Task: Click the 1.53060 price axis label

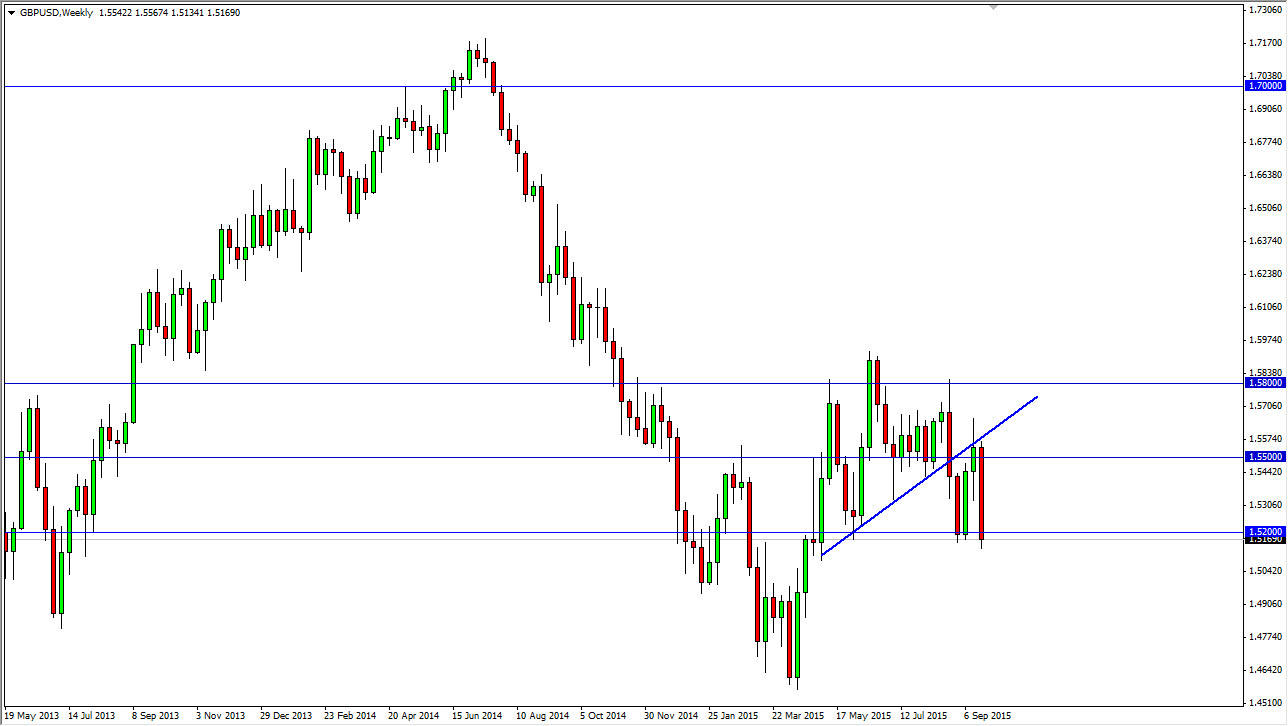Action: [x=1266, y=506]
